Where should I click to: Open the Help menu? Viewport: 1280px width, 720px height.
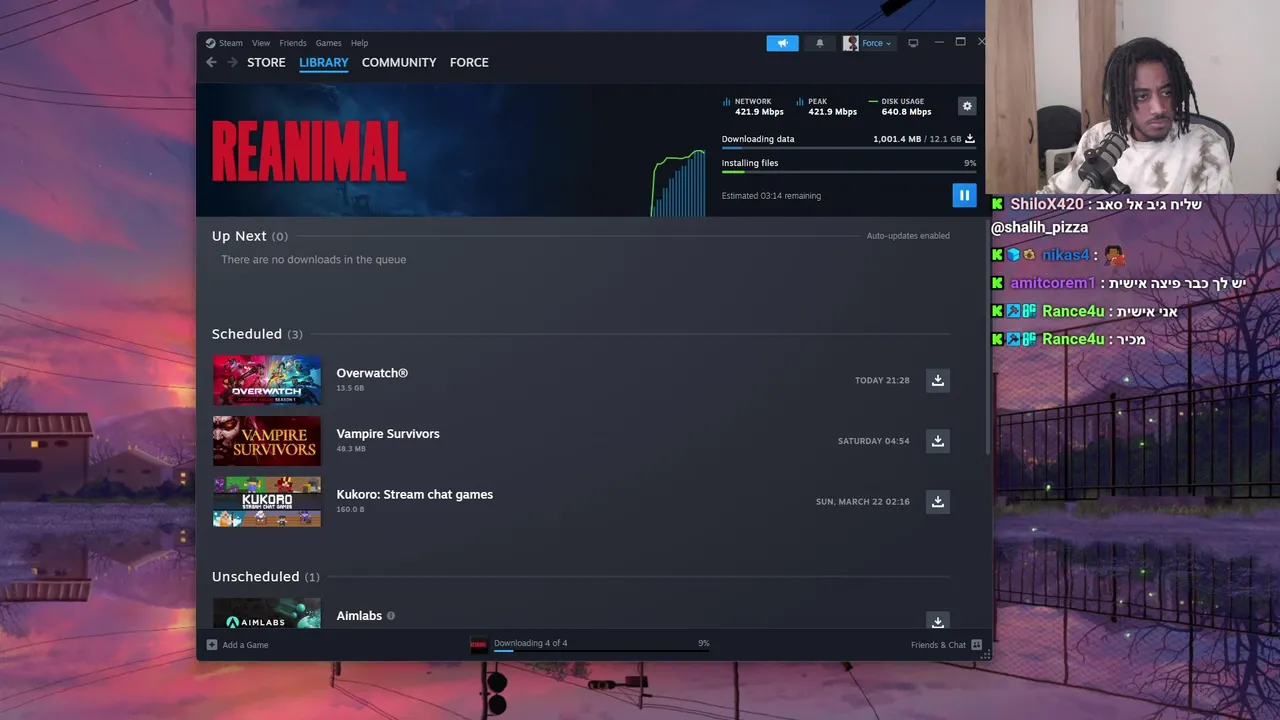click(x=359, y=43)
